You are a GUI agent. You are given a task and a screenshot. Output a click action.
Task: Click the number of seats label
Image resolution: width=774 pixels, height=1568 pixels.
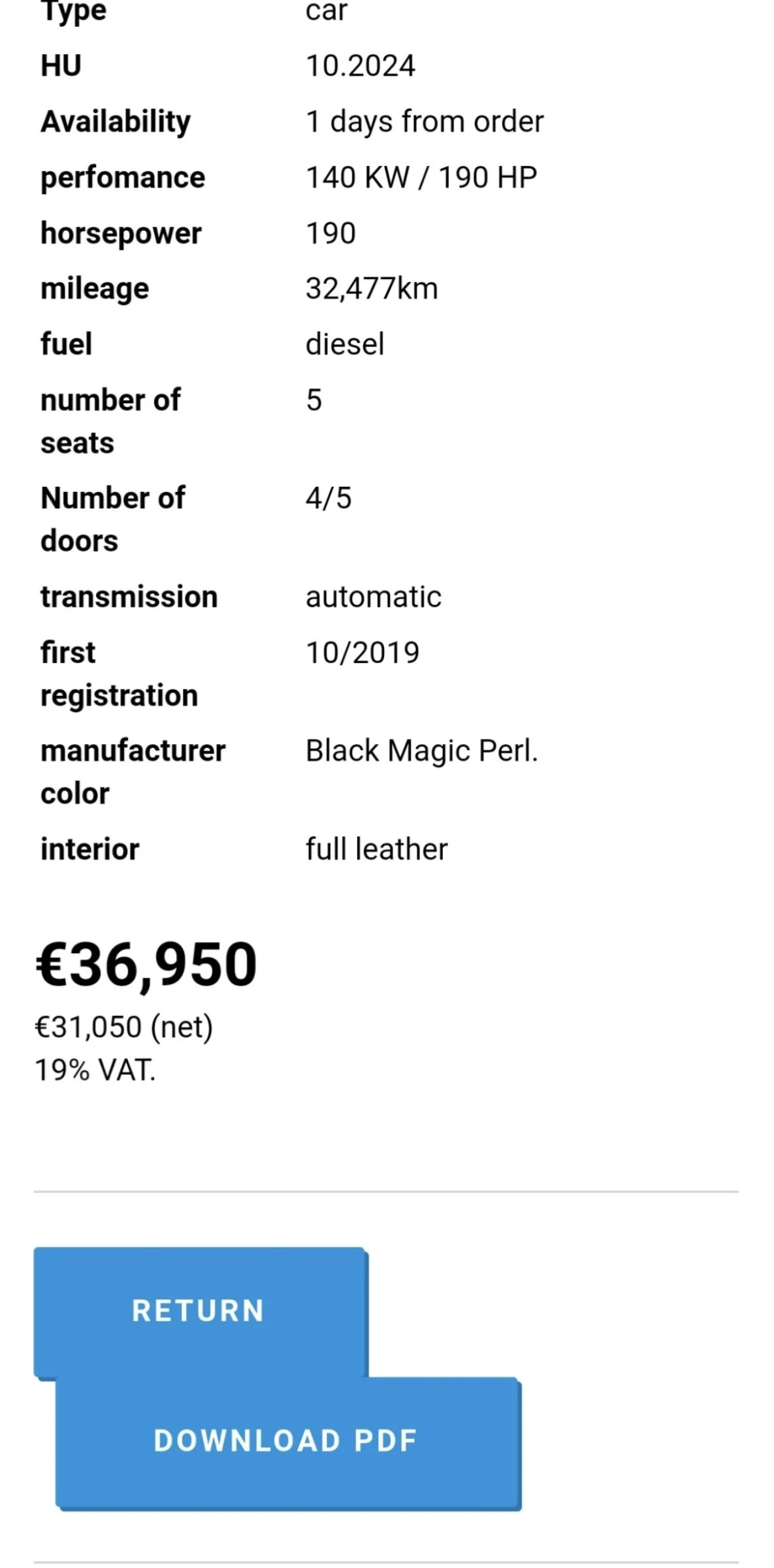click(x=110, y=421)
